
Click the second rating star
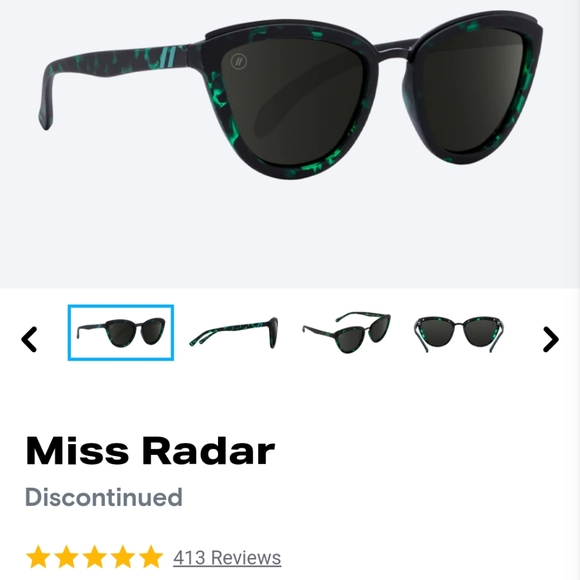[x=67, y=556]
